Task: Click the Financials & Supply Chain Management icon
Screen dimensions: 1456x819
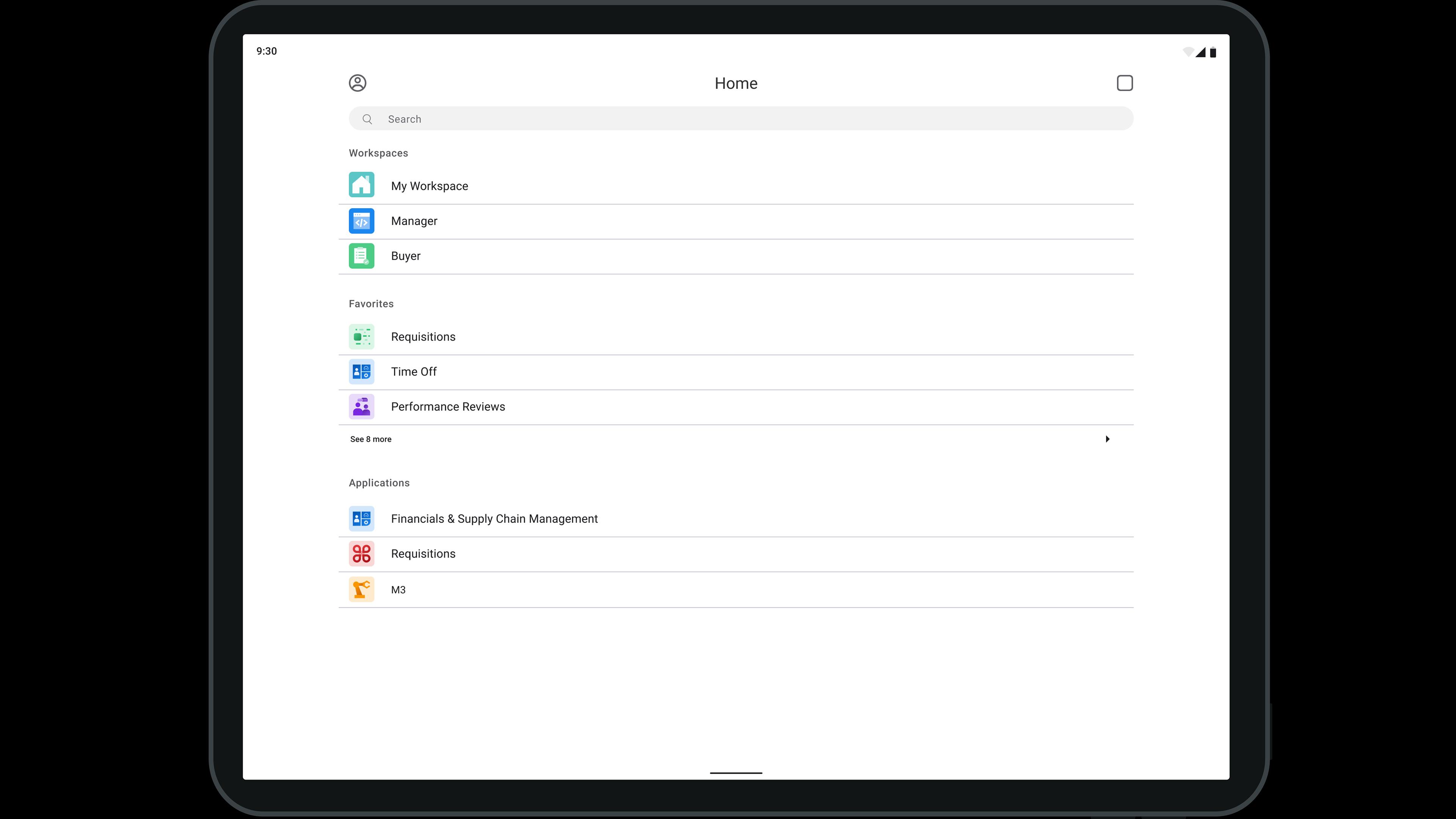Action: coord(361,519)
